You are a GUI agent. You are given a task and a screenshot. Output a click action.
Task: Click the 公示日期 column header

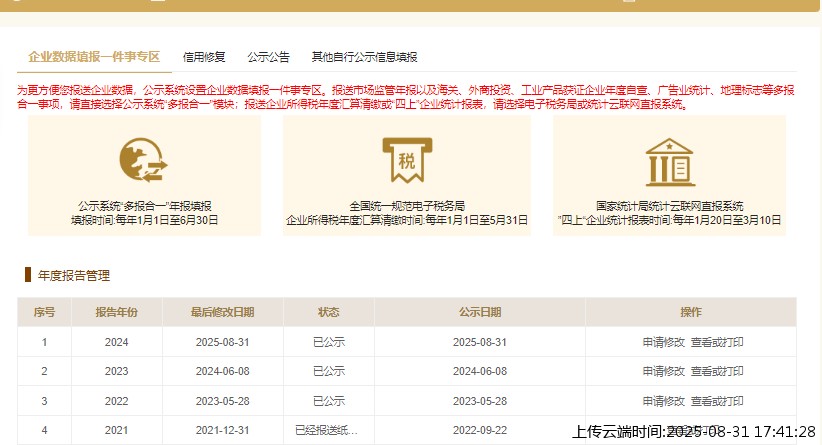480,312
